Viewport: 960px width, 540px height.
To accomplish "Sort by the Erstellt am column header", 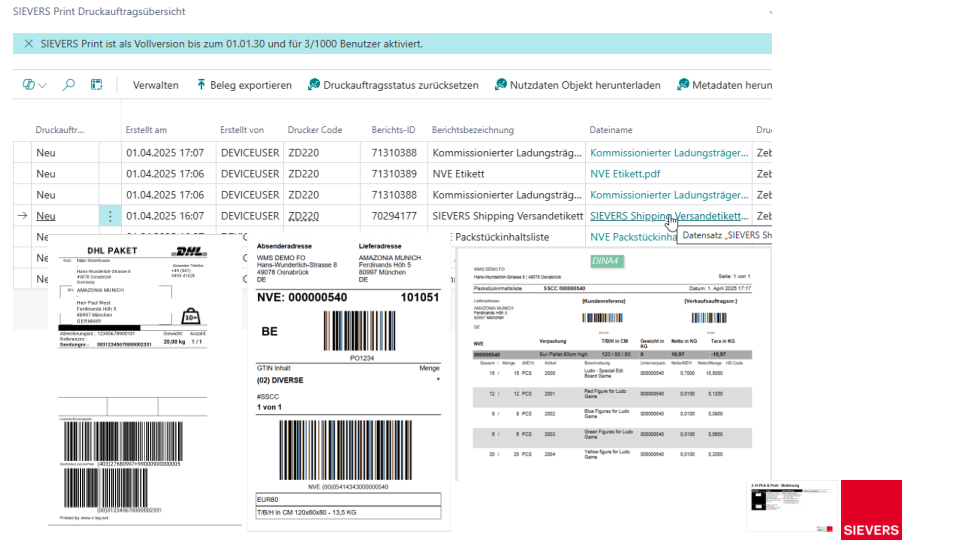I will coord(146,130).
